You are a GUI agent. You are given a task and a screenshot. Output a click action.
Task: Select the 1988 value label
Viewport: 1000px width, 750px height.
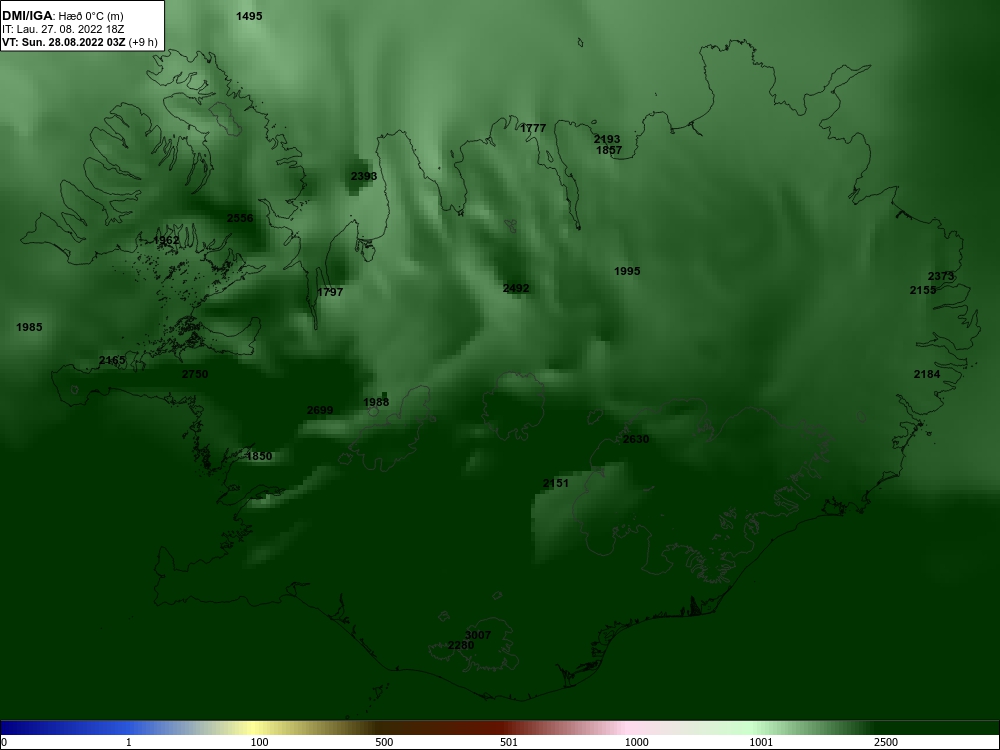pos(376,402)
